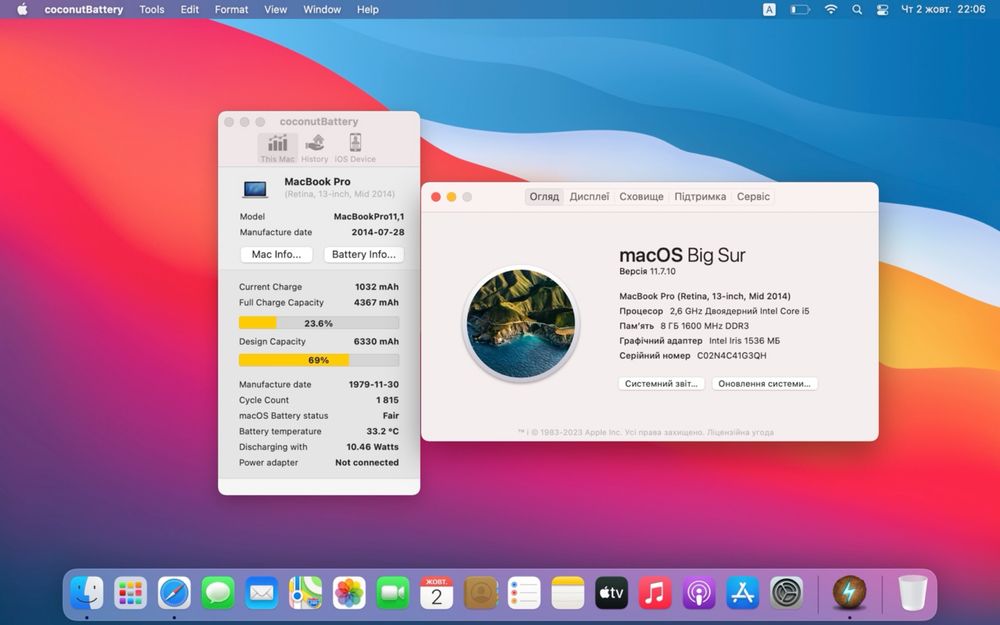Select the 4367 mAh full charge value

tap(376, 302)
